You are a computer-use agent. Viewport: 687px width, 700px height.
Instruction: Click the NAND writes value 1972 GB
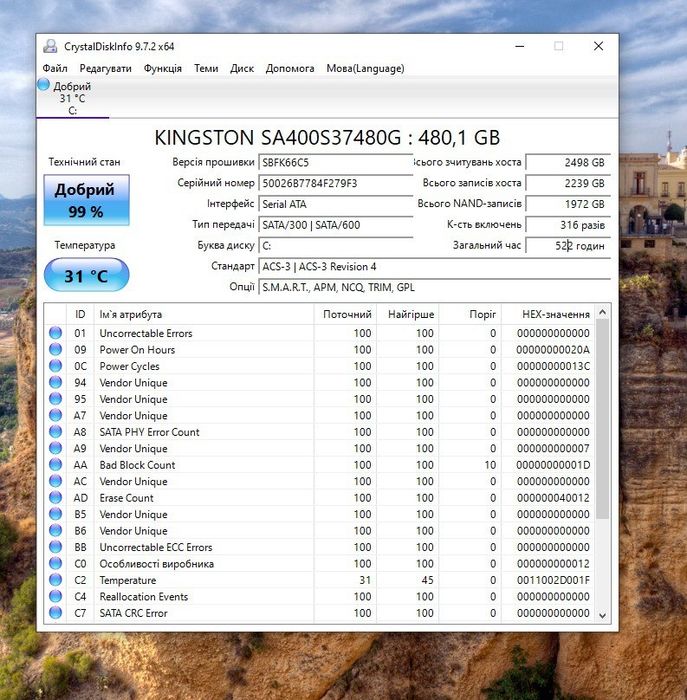(x=568, y=204)
